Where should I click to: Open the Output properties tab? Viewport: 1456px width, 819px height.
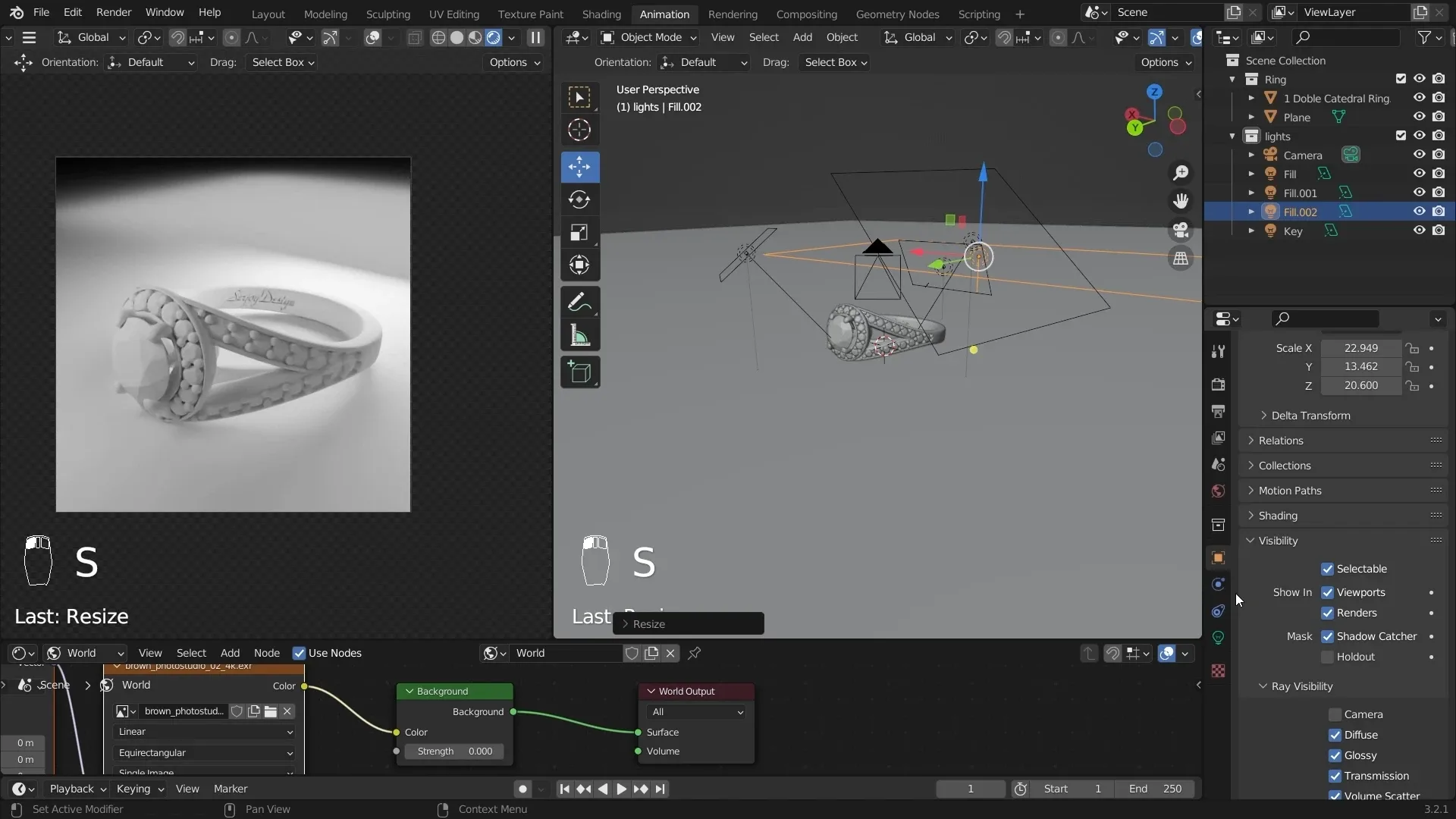(1218, 411)
